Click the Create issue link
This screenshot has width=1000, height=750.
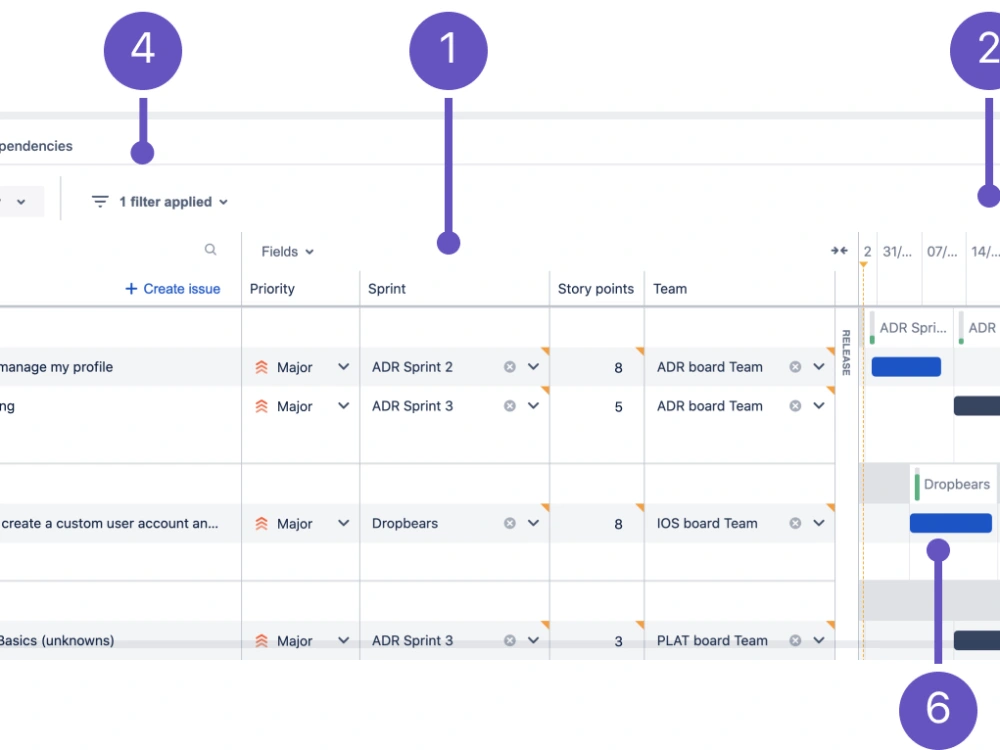point(180,288)
